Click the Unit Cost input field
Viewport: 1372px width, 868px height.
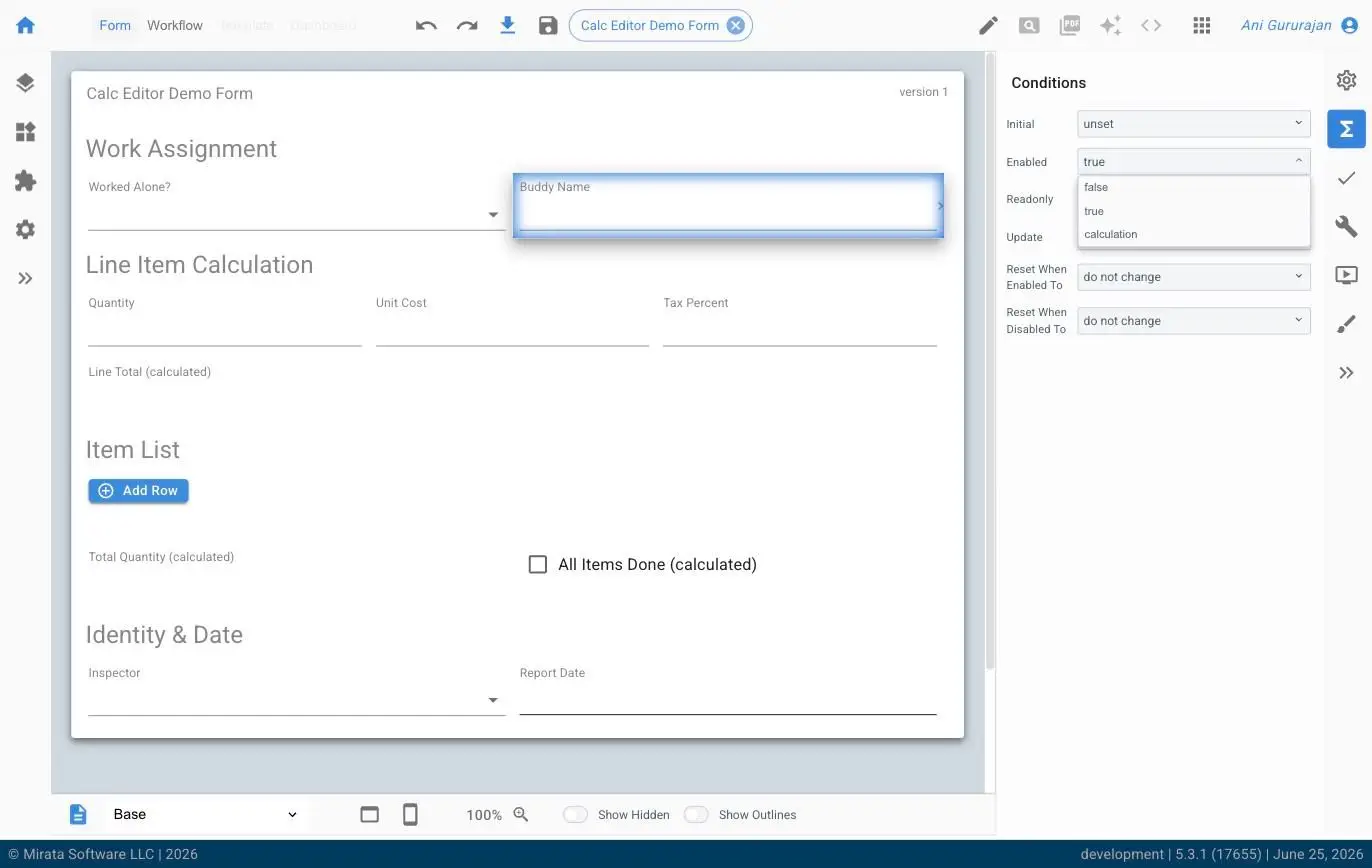coord(512,331)
